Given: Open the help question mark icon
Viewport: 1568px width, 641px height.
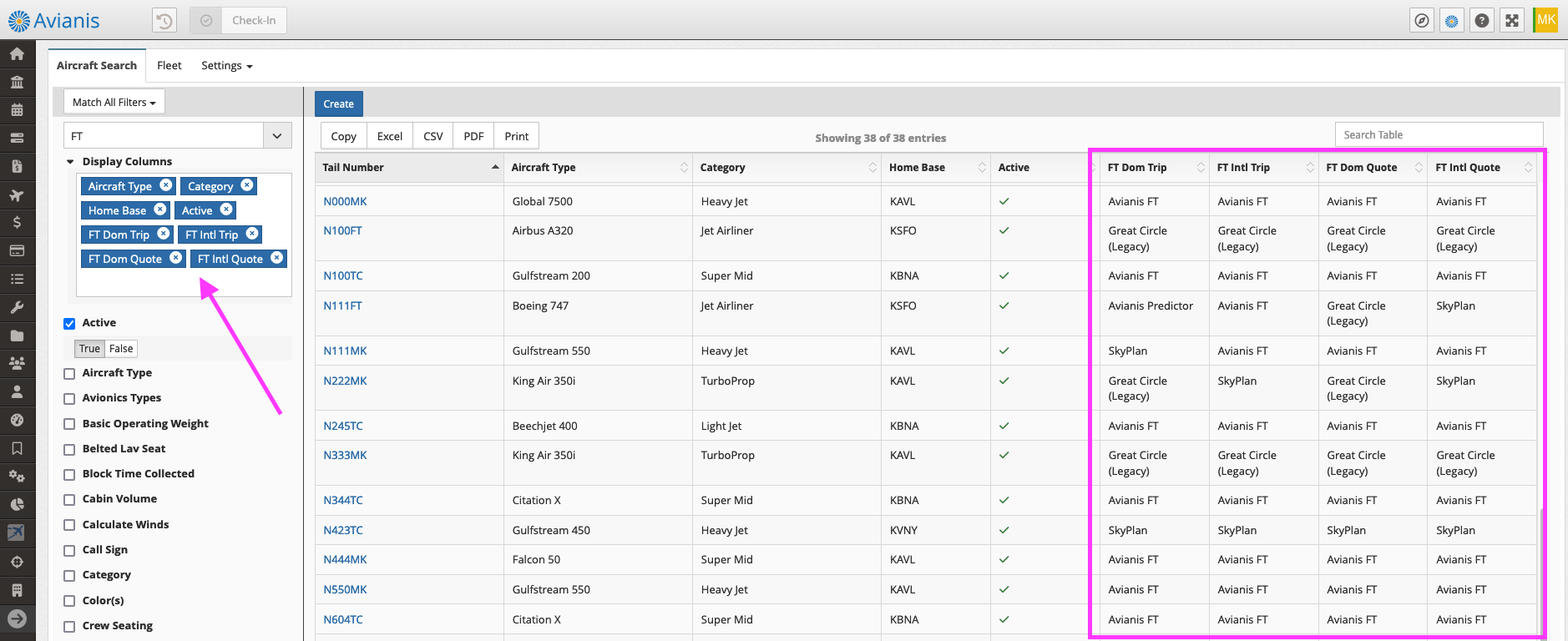Looking at the screenshot, I should pyautogui.click(x=1482, y=20).
